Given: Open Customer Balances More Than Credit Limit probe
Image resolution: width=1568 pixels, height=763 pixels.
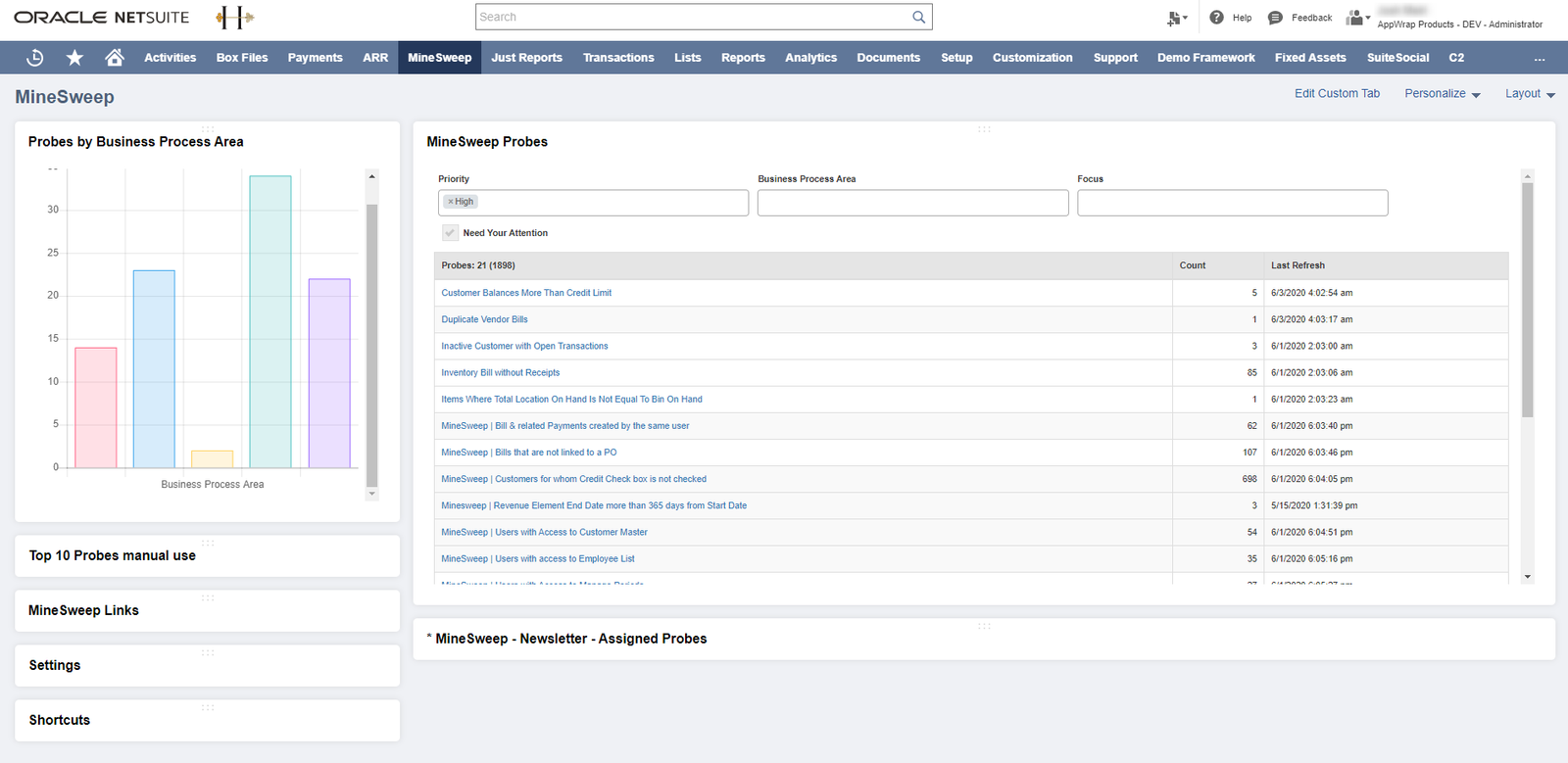Looking at the screenshot, I should pos(526,293).
